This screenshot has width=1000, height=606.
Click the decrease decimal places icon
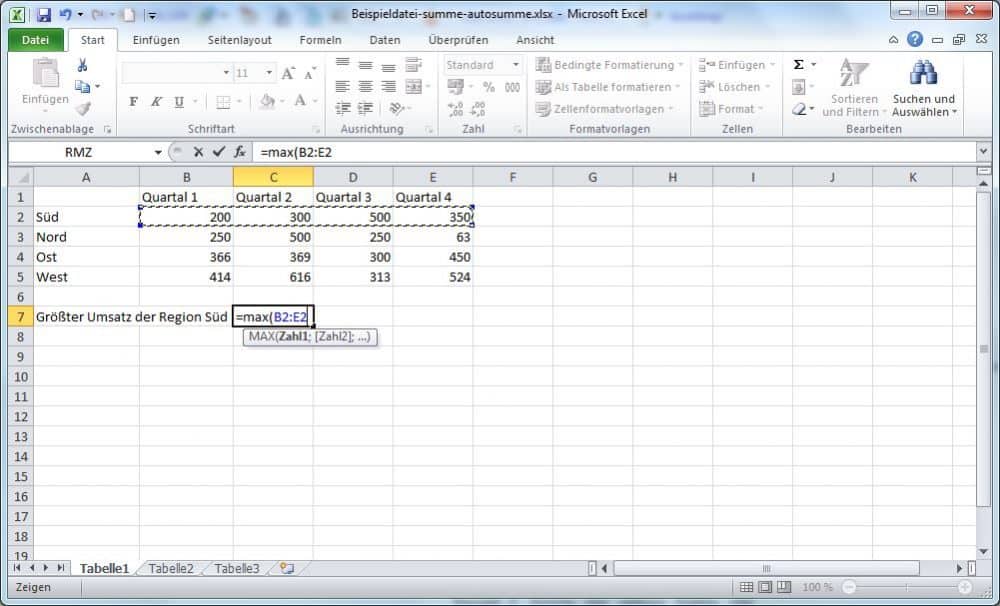[478, 109]
